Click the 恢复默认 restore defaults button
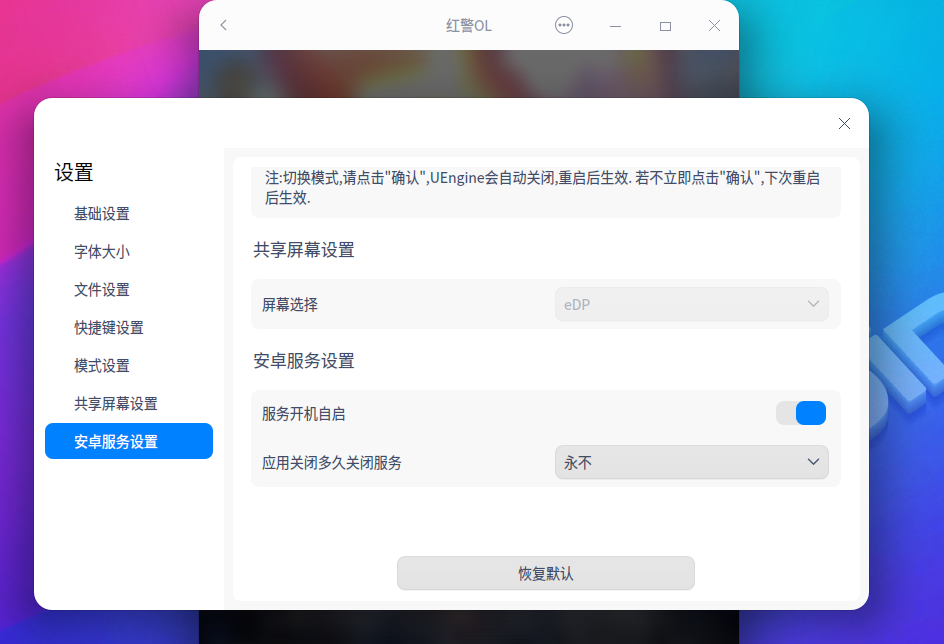 coord(545,573)
